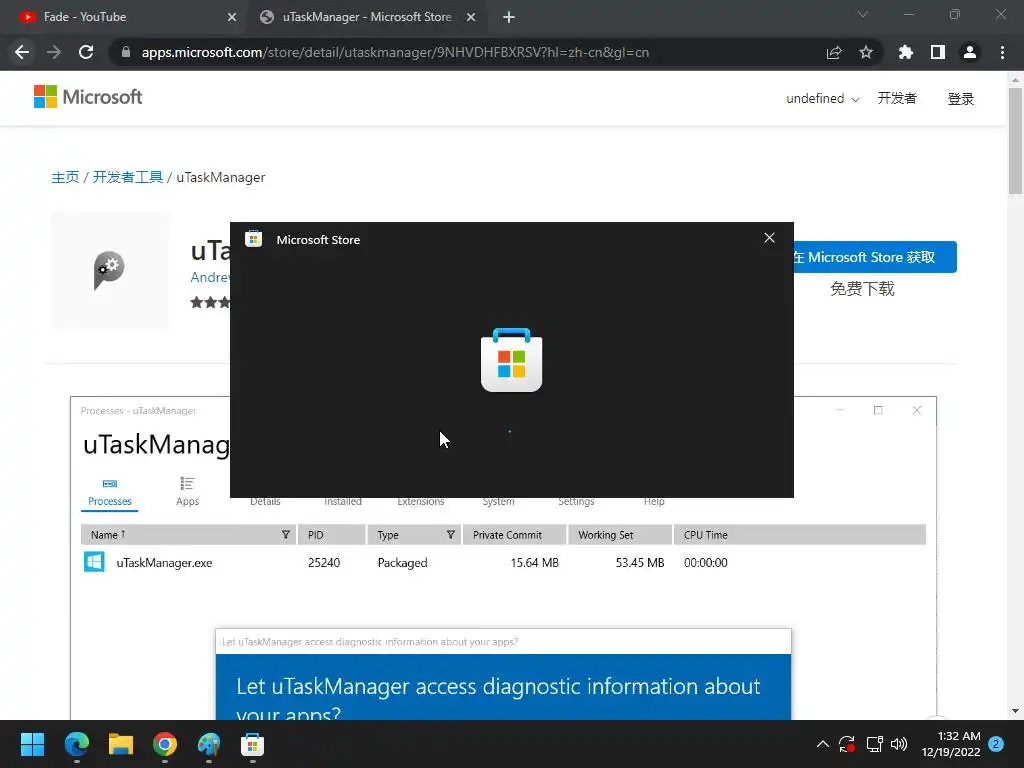Screen dimensions: 1024x768
Task: Click the 登录 sign-in link
Action: (x=961, y=99)
